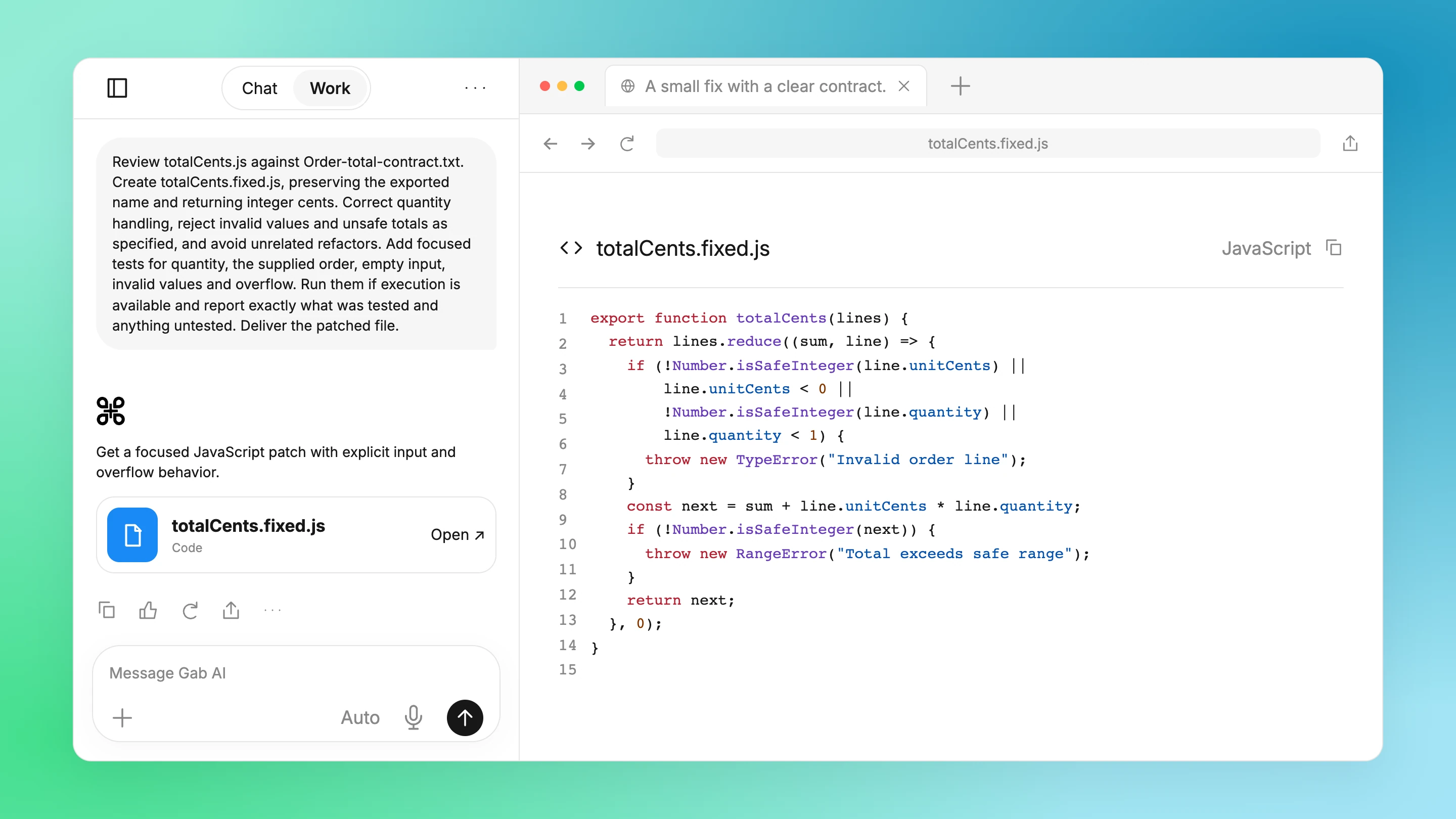Click the 'return next;' code line
Viewport: 1456px width, 819px height.
680,600
